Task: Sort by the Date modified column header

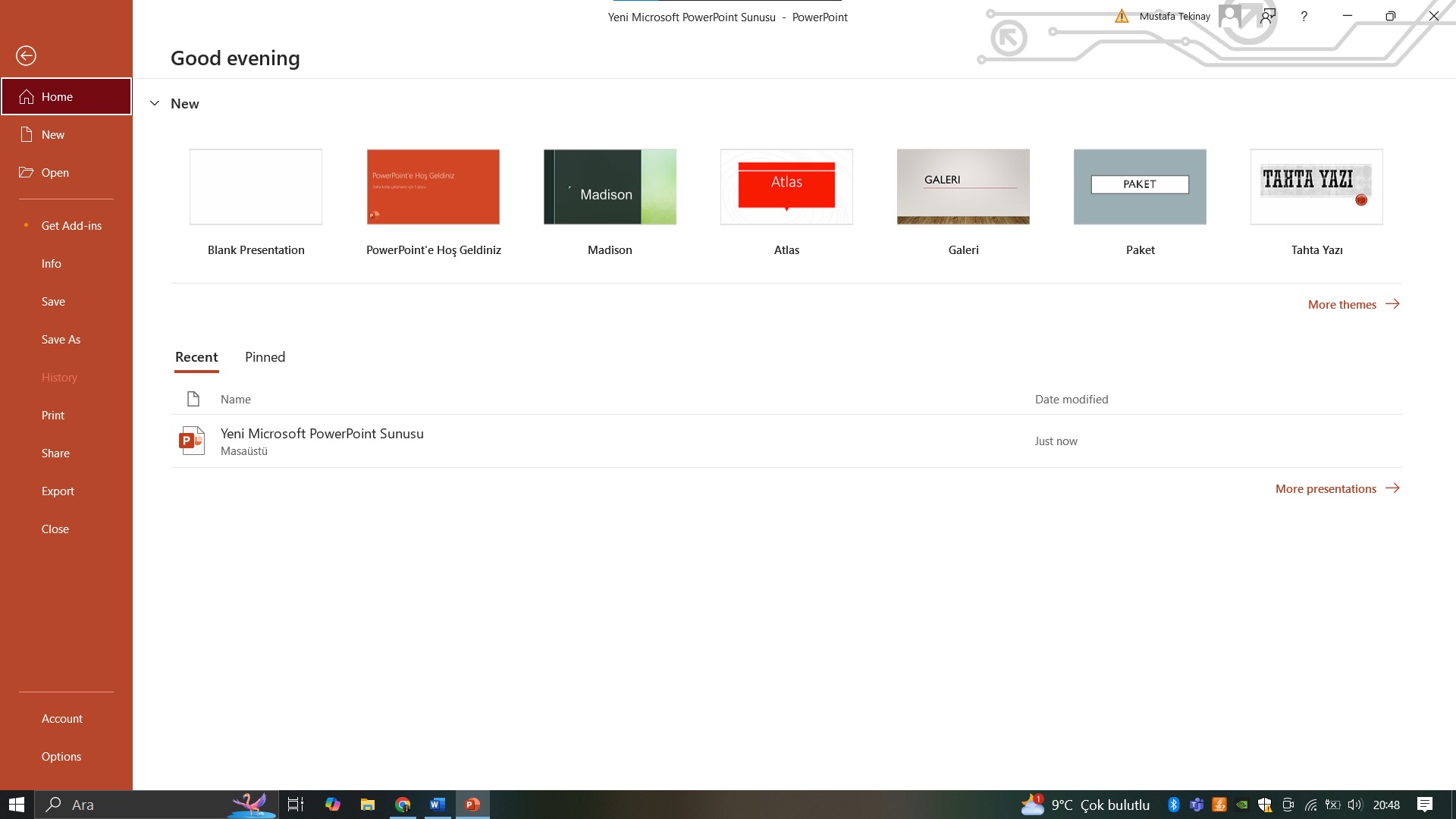Action: 1072,399
